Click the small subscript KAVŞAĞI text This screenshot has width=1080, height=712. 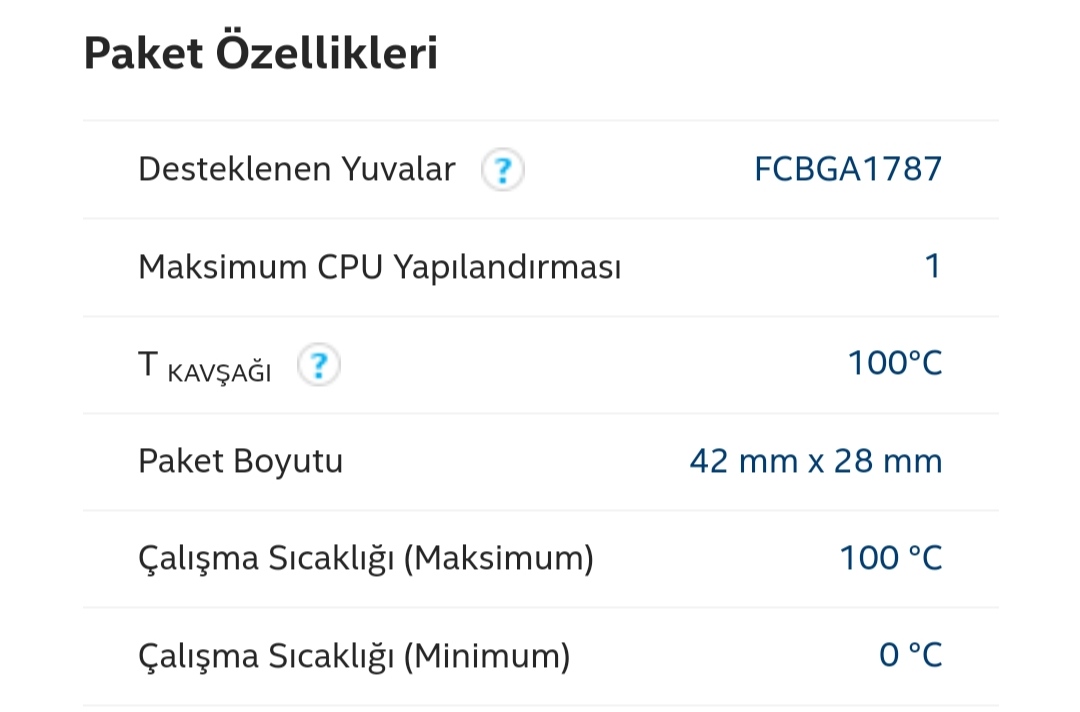(220, 373)
